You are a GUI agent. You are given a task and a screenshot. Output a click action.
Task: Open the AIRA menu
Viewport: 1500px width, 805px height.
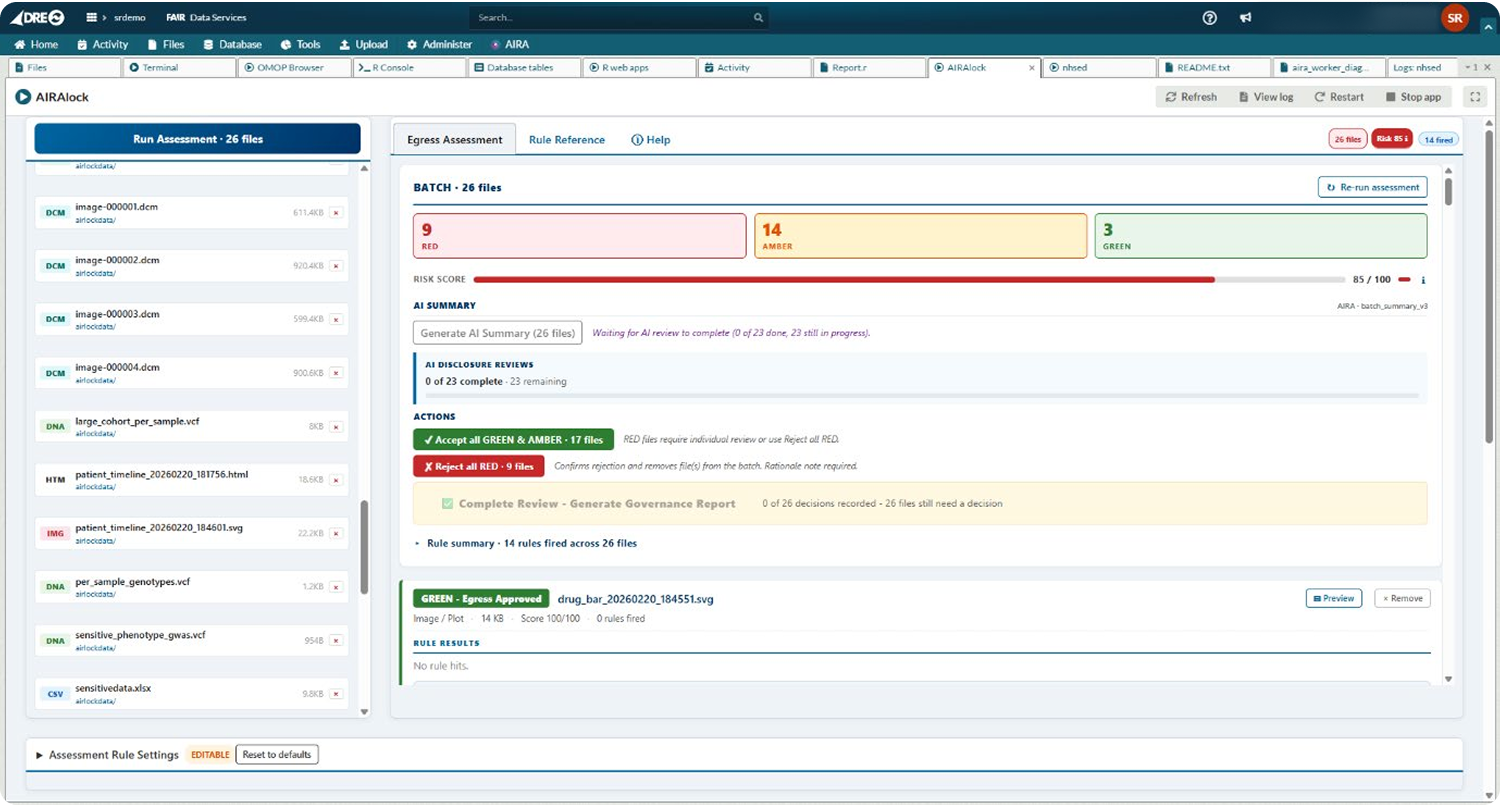click(510, 45)
